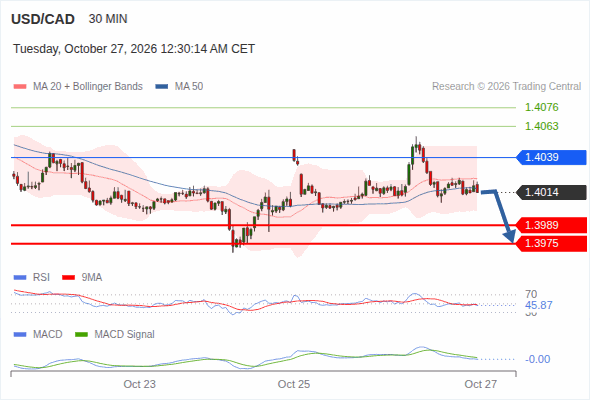The width and height of the screenshot is (590, 400).
Task: Click the MA 50 legend swatch
Action: click(x=162, y=87)
